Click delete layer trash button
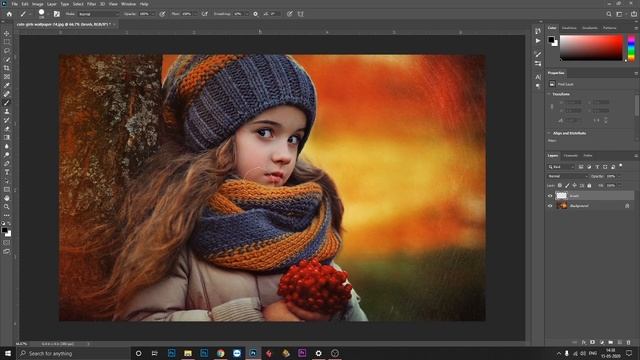Image resolution: width=640 pixels, height=360 pixels. [629, 342]
